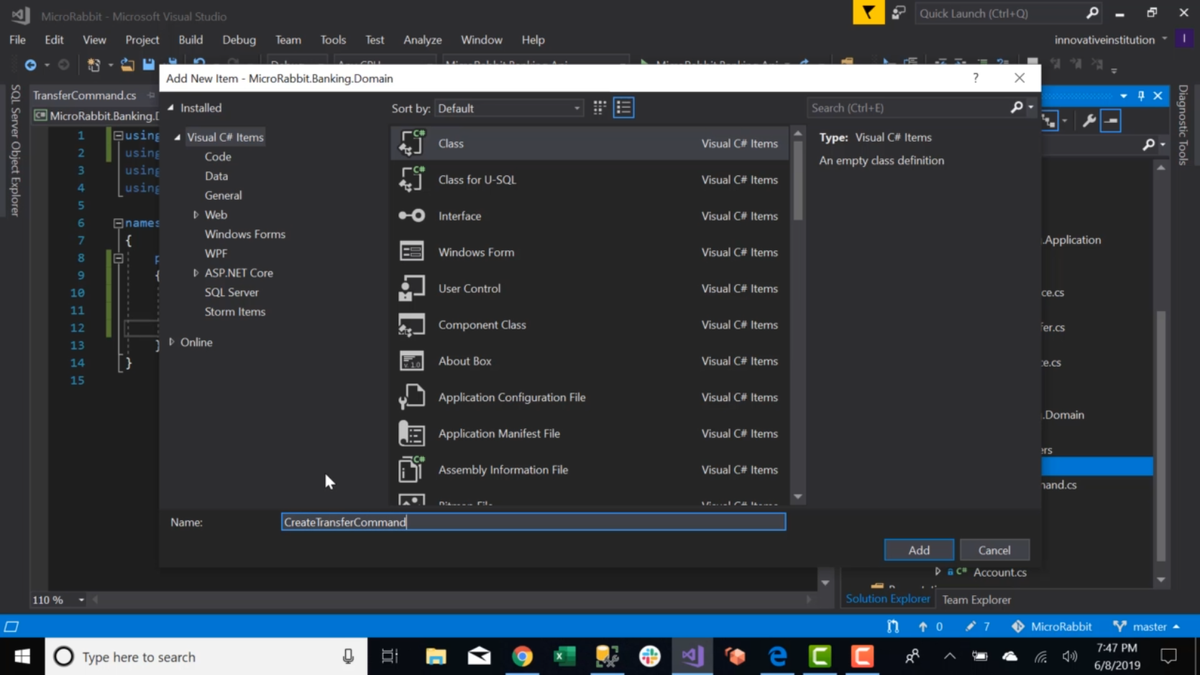Screen dimensions: 1200x675
Task: Click the search magnifier in the template search box
Action: [1017, 108]
